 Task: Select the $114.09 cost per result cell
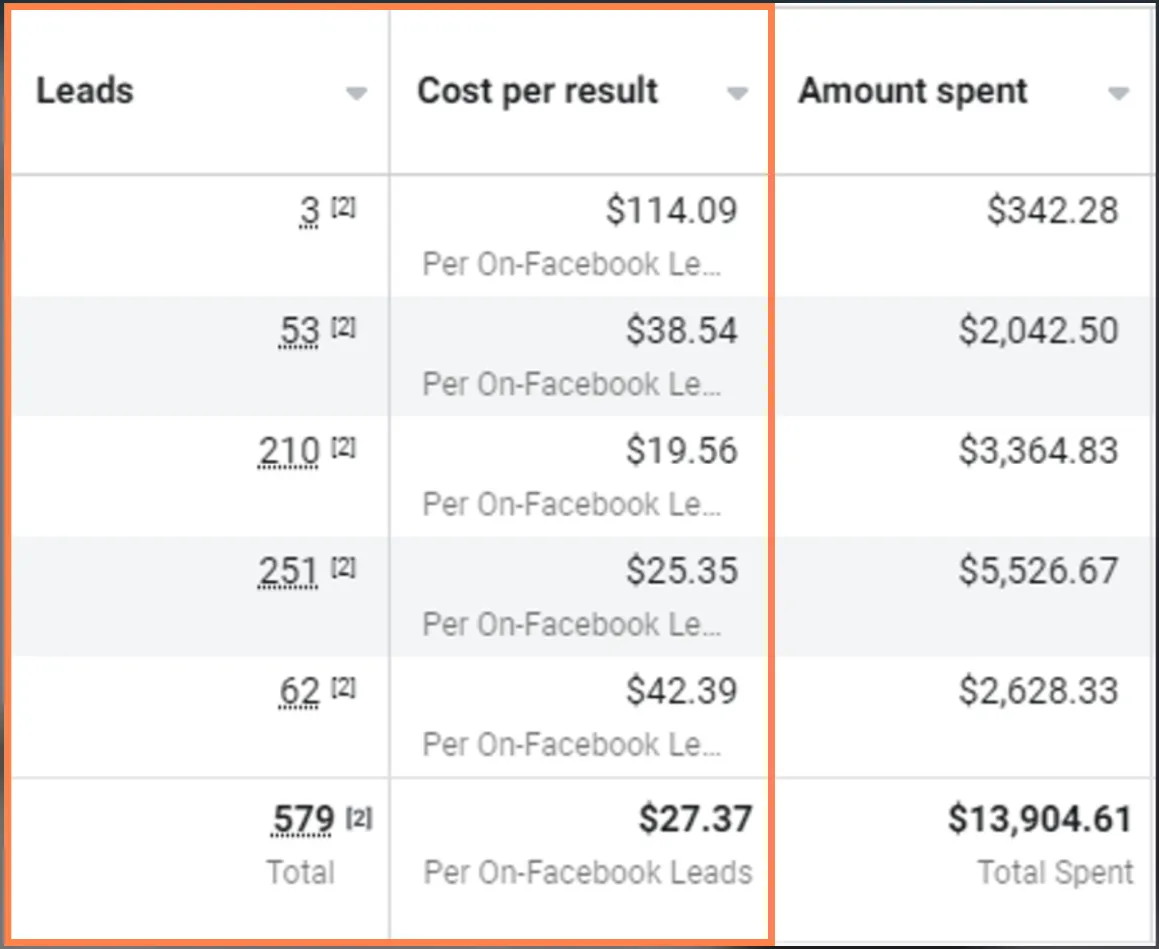coord(671,211)
